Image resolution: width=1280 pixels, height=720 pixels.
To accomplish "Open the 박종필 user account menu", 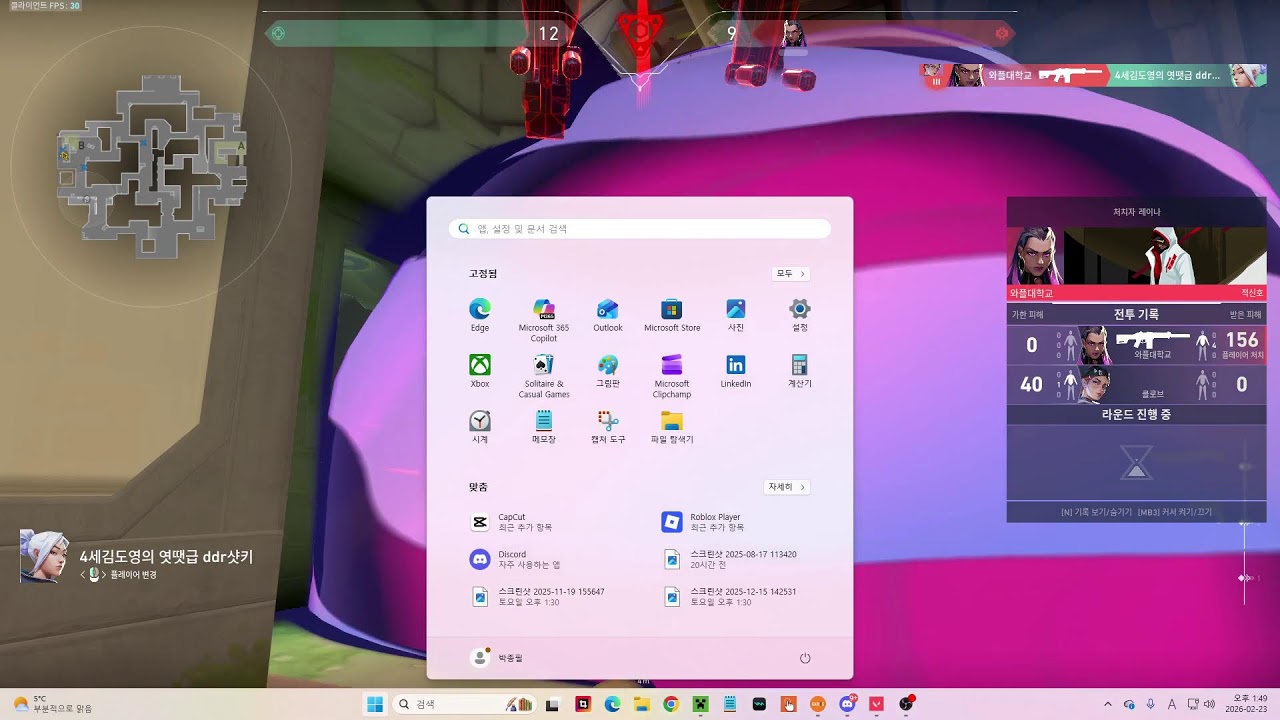I will [497, 657].
